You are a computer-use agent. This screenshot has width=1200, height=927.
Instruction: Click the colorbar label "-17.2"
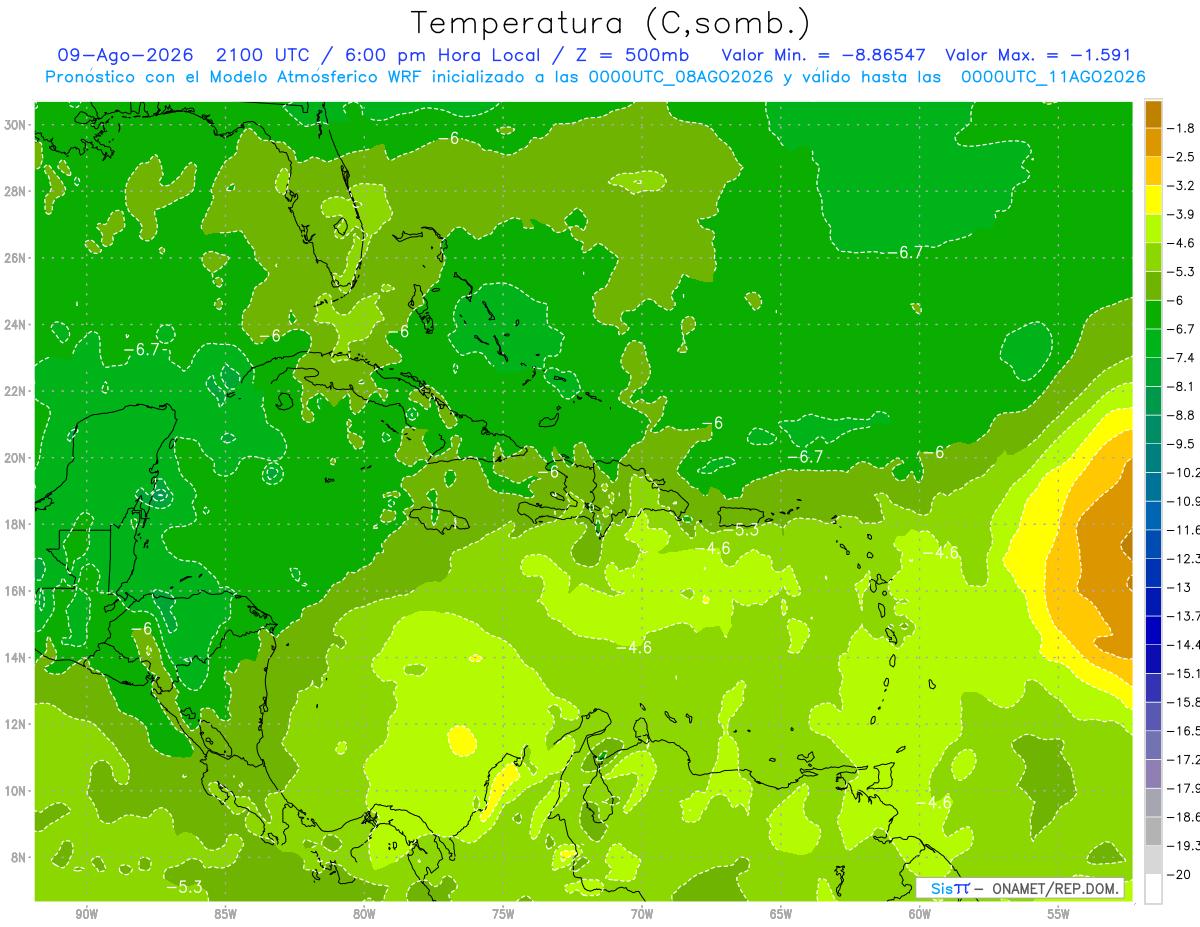tap(1184, 760)
